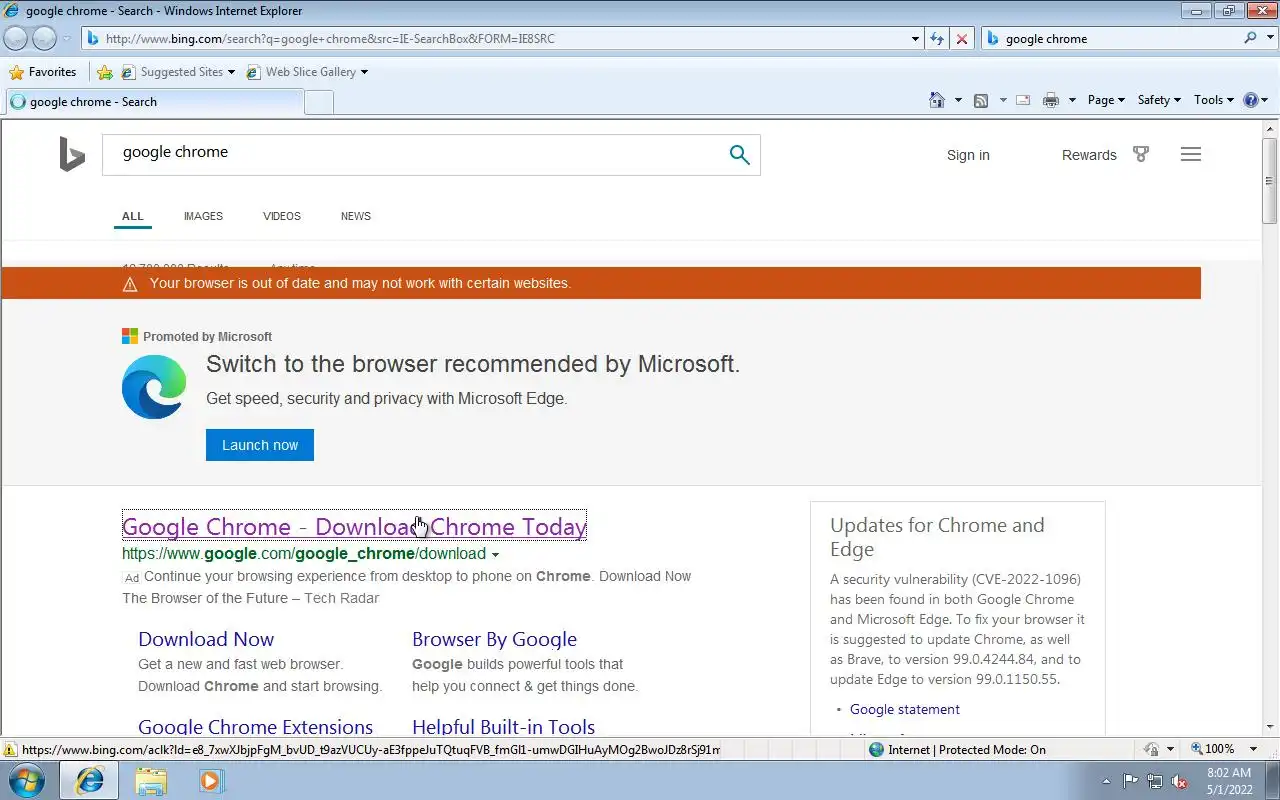1280x800 pixels.
Task: Click the compatibility refresh icon in address bar
Action: pyautogui.click(x=937, y=39)
